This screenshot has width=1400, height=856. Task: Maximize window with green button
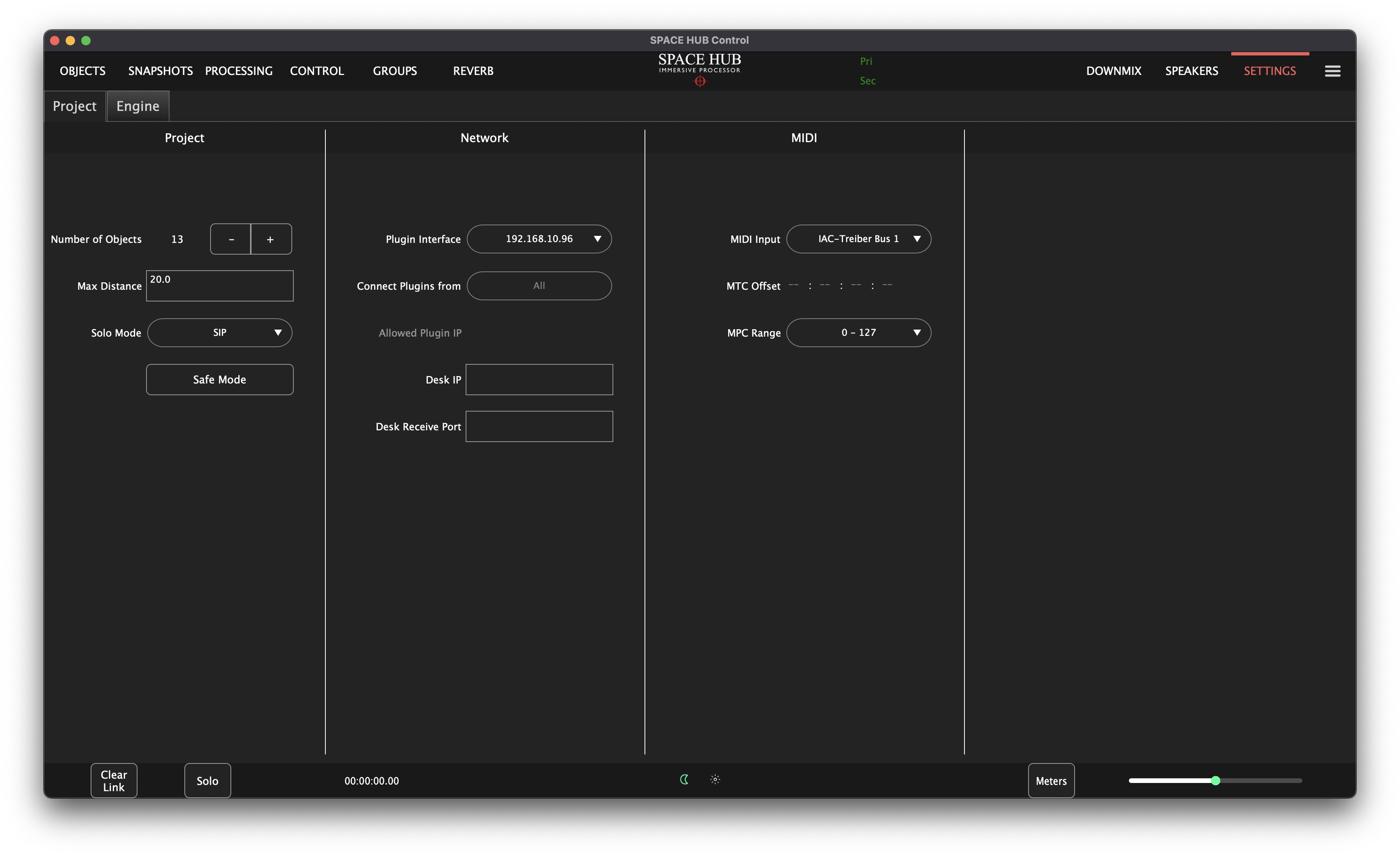pyautogui.click(x=86, y=40)
